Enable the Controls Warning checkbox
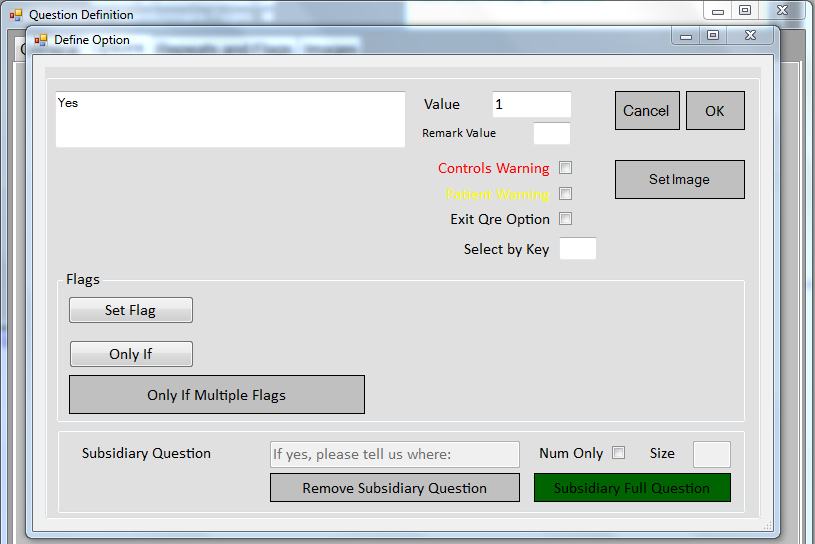Viewport: 815px width, 544px height. point(565,168)
